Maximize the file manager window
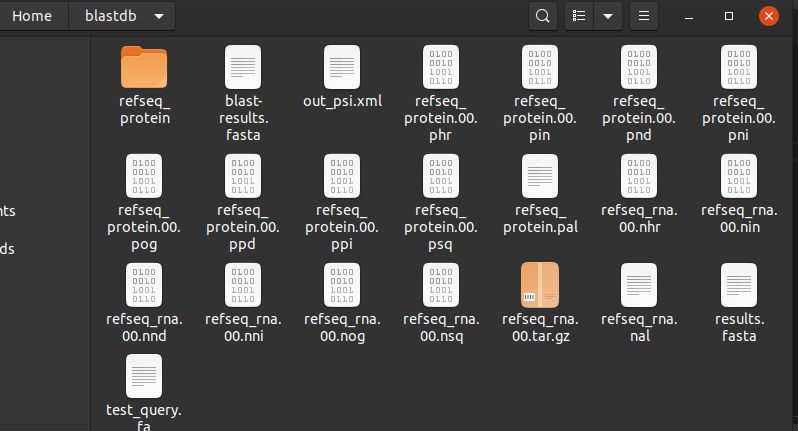The width and height of the screenshot is (798, 431). 729,16
